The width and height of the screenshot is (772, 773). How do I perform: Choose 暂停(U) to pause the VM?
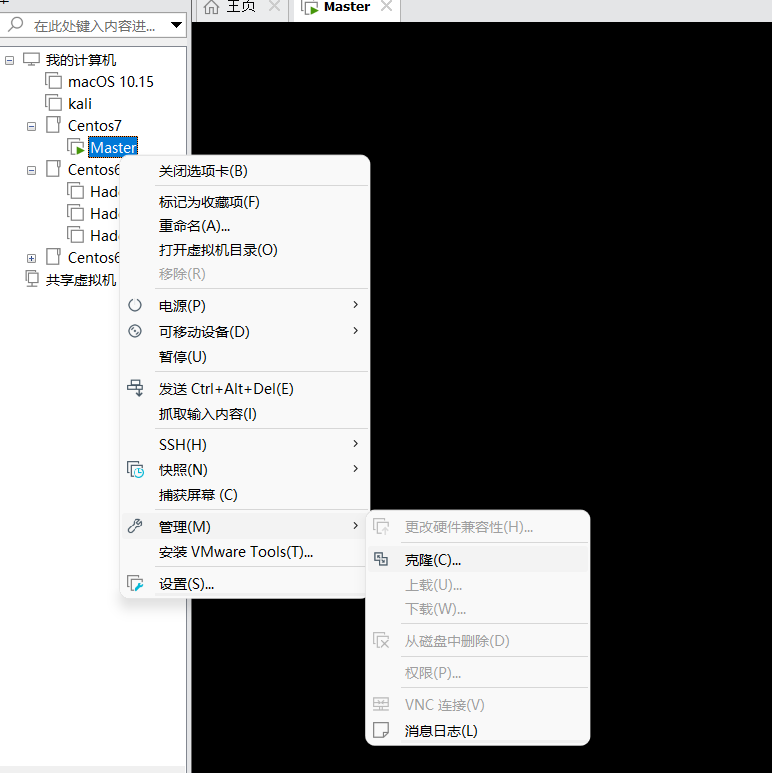(245, 356)
